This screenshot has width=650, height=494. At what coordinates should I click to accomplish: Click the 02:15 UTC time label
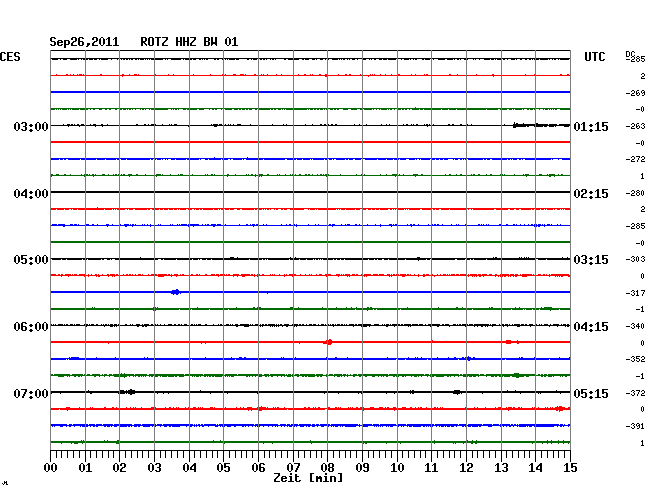[x=591, y=194]
